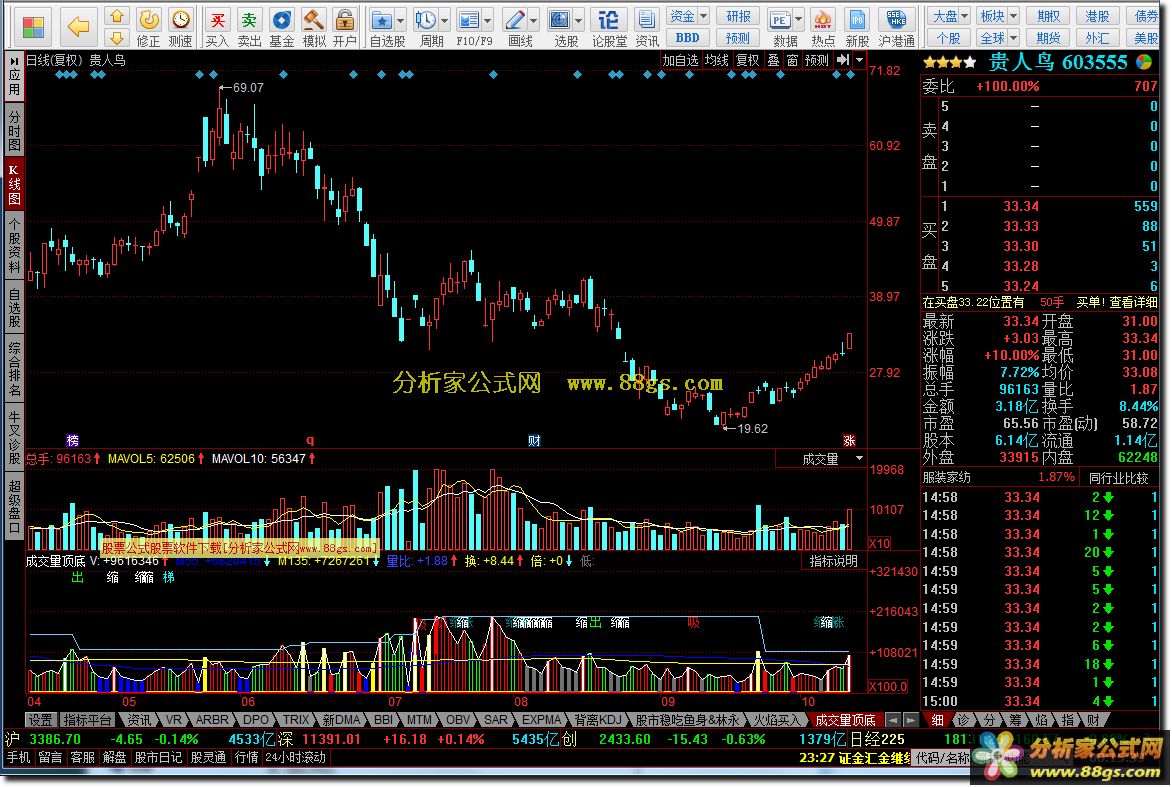
Task: Toggle the 预测 forecast button above chart
Action: point(817,60)
